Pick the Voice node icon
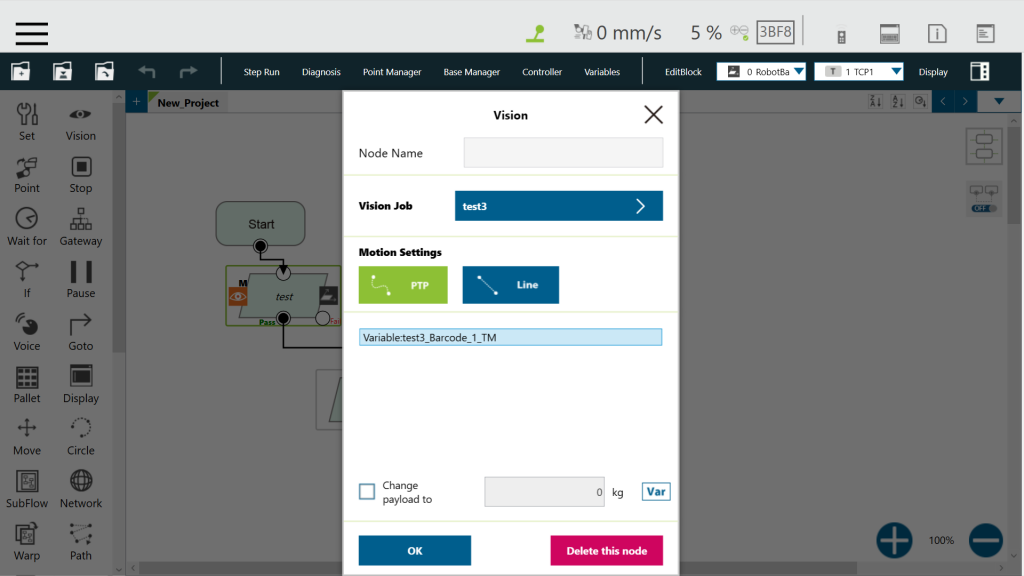The image size is (1024, 576). [27, 325]
